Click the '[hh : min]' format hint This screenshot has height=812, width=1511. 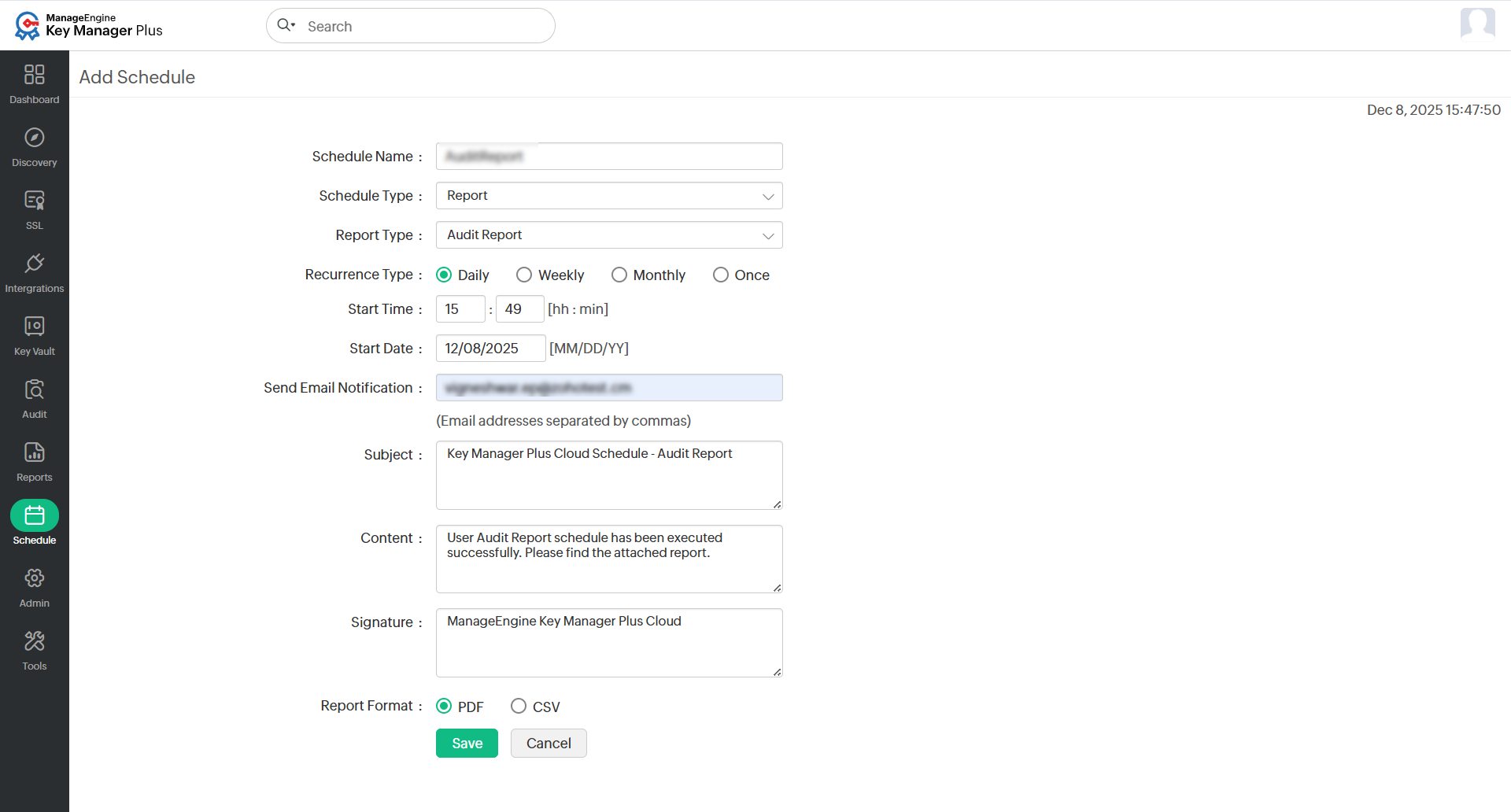click(578, 309)
